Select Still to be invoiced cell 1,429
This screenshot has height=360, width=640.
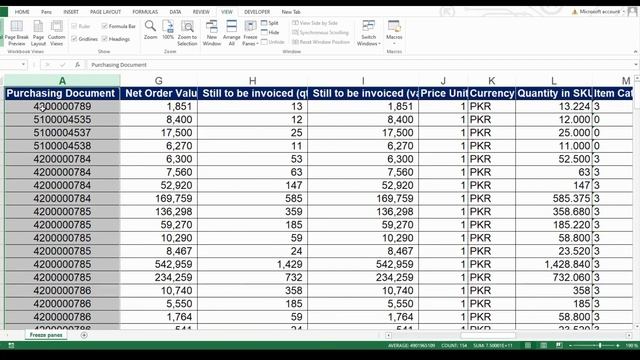coord(252,264)
